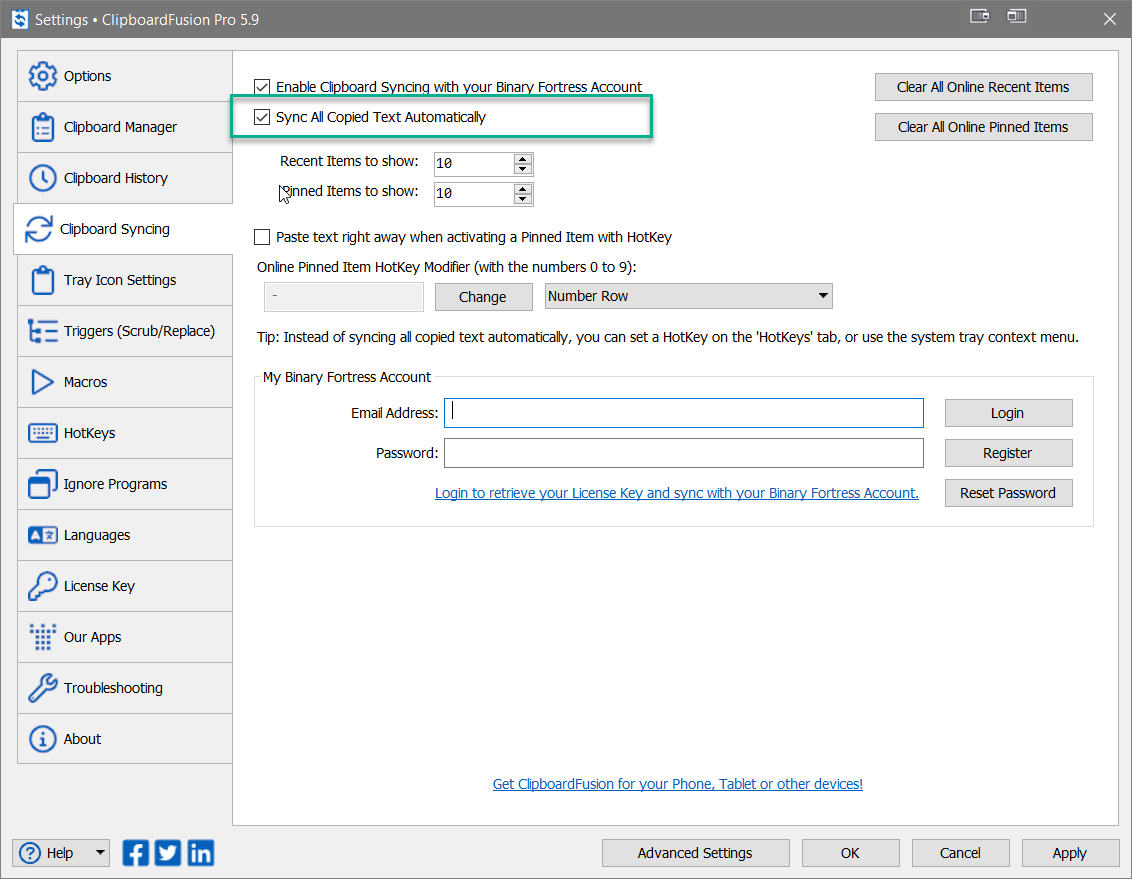Click the second monitor title bar icon
This screenshot has width=1132, height=879.
pyautogui.click(x=1016, y=16)
